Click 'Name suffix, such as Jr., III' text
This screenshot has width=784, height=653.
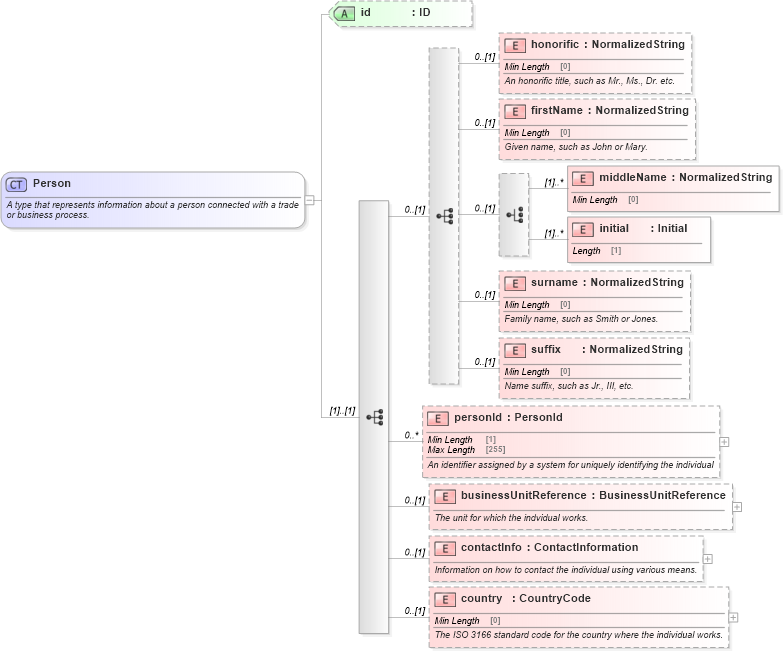[x=568, y=386]
